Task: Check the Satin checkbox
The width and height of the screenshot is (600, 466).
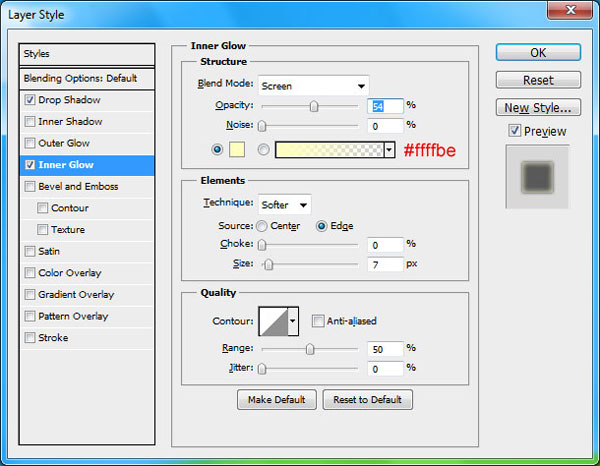Action: 30,251
